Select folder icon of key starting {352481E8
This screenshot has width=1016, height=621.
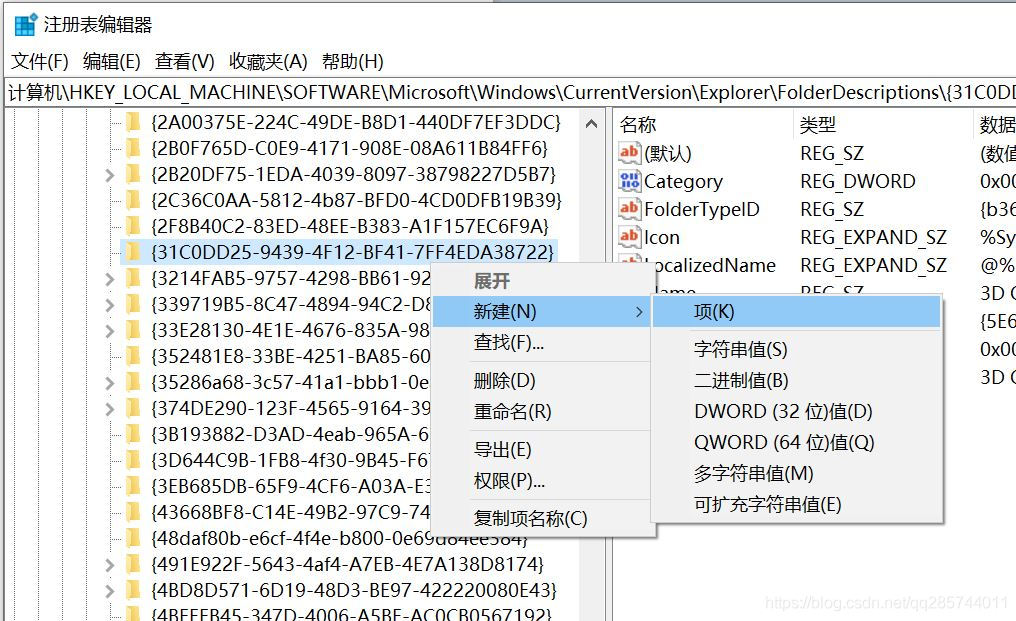(133, 356)
